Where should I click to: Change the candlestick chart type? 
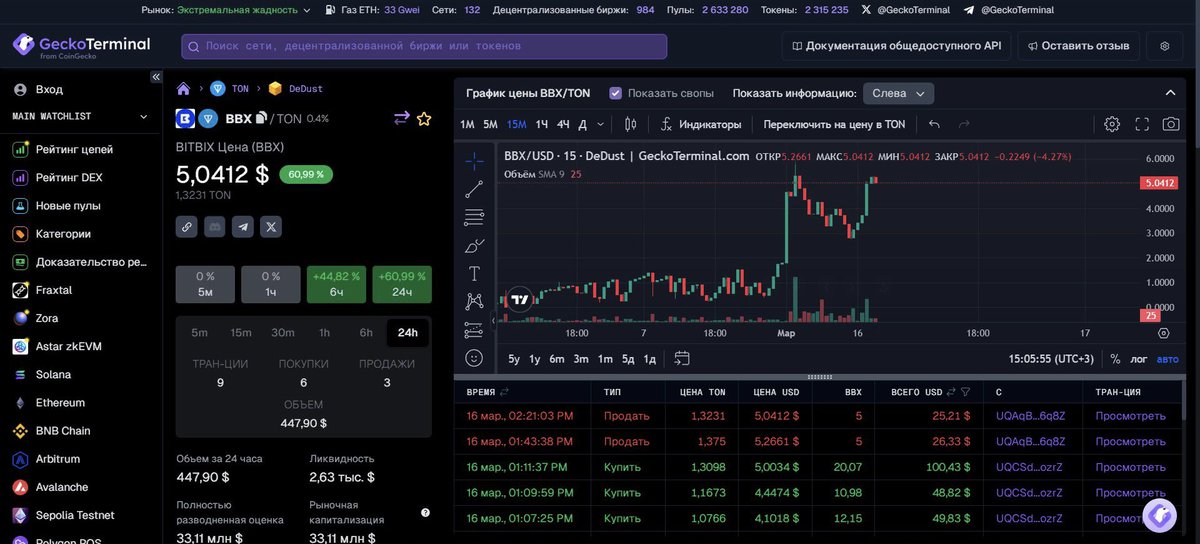630,124
